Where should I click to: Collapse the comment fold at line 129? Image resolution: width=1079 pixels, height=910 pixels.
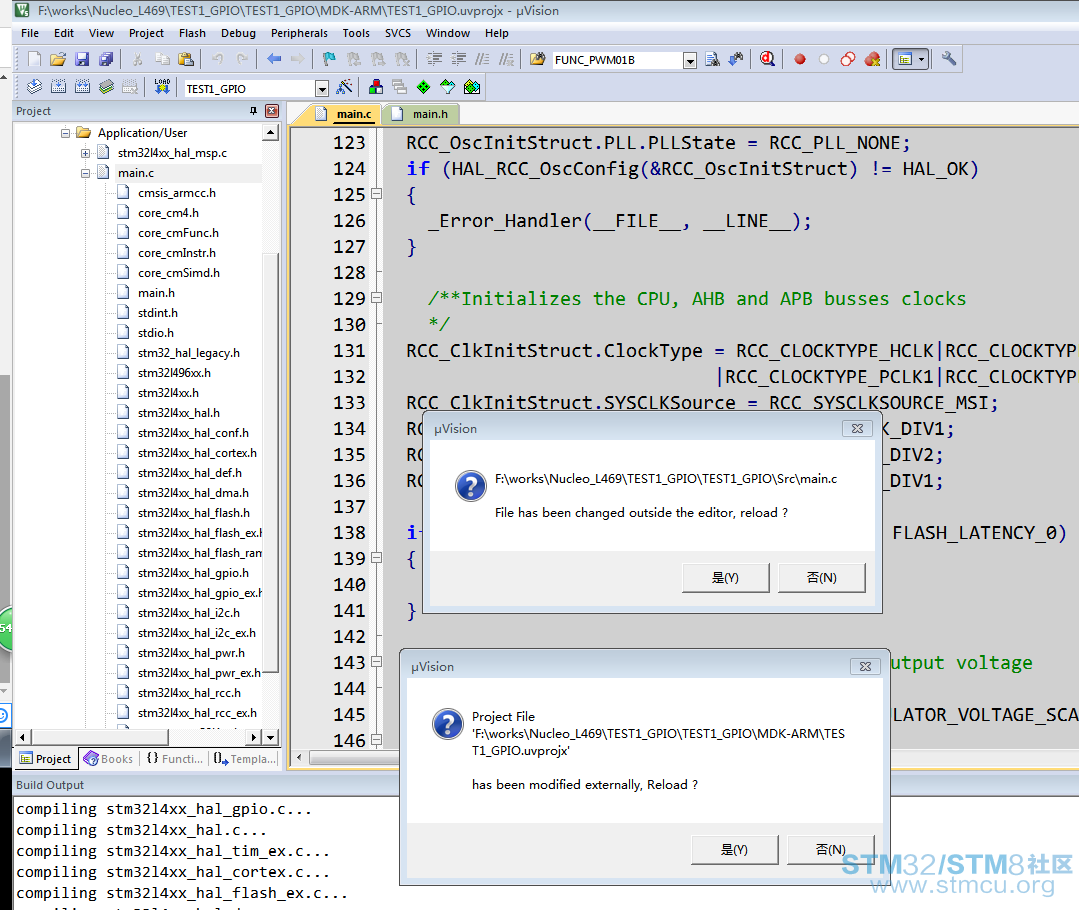[376, 298]
